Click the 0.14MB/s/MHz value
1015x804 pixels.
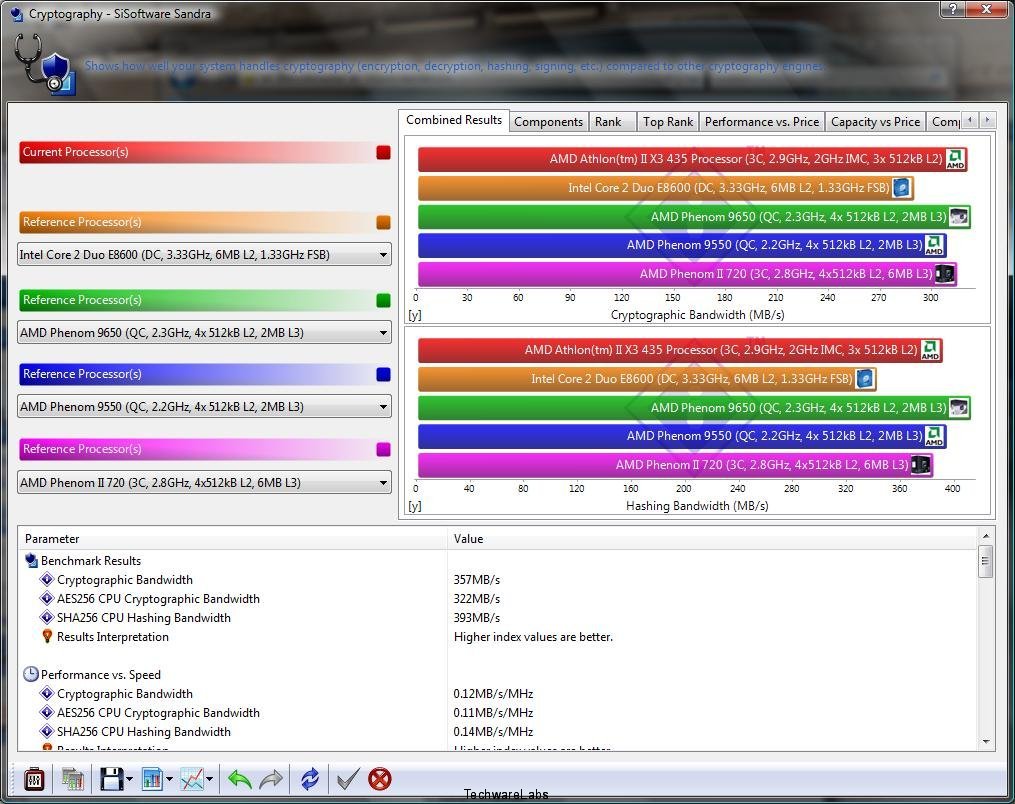[493, 731]
